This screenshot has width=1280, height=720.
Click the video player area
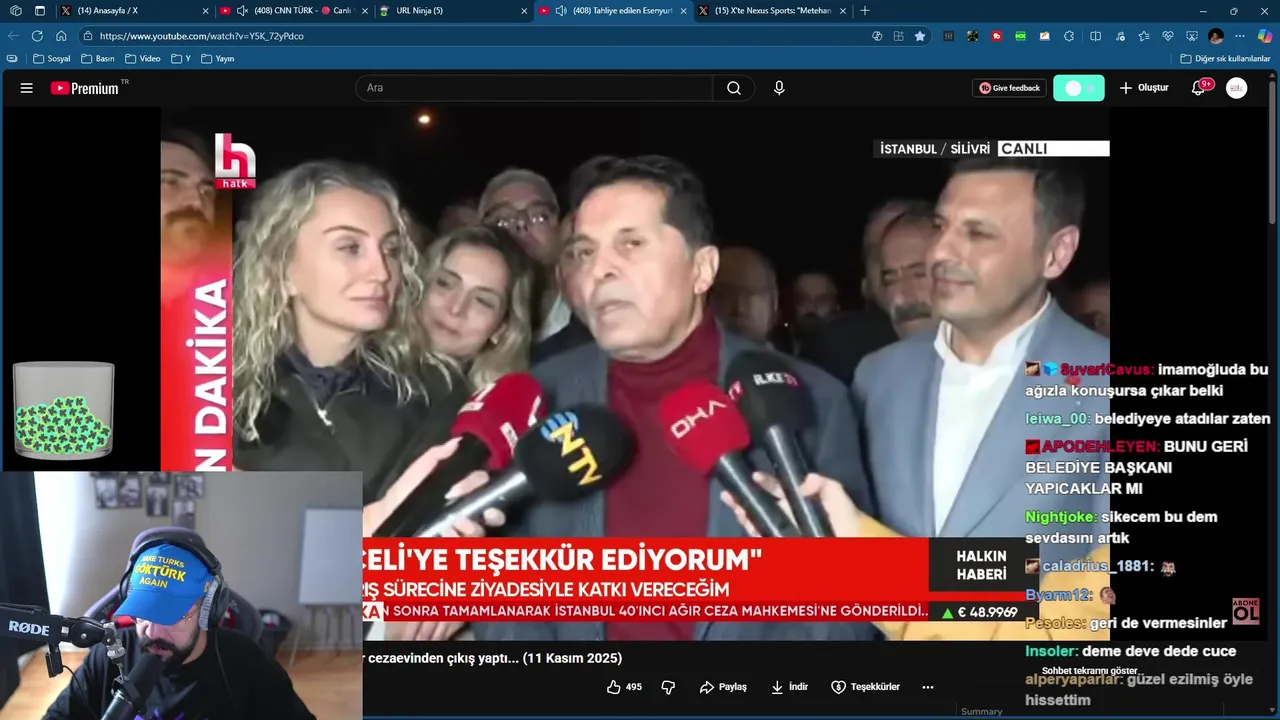point(635,373)
